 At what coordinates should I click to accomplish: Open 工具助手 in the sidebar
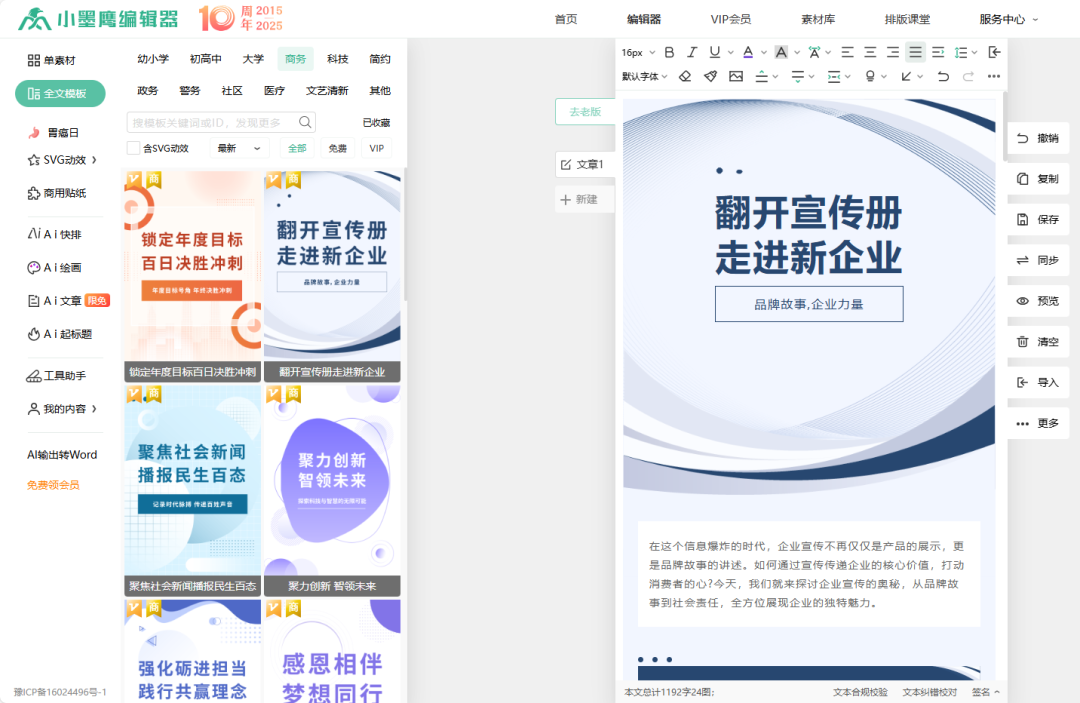pos(58,375)
